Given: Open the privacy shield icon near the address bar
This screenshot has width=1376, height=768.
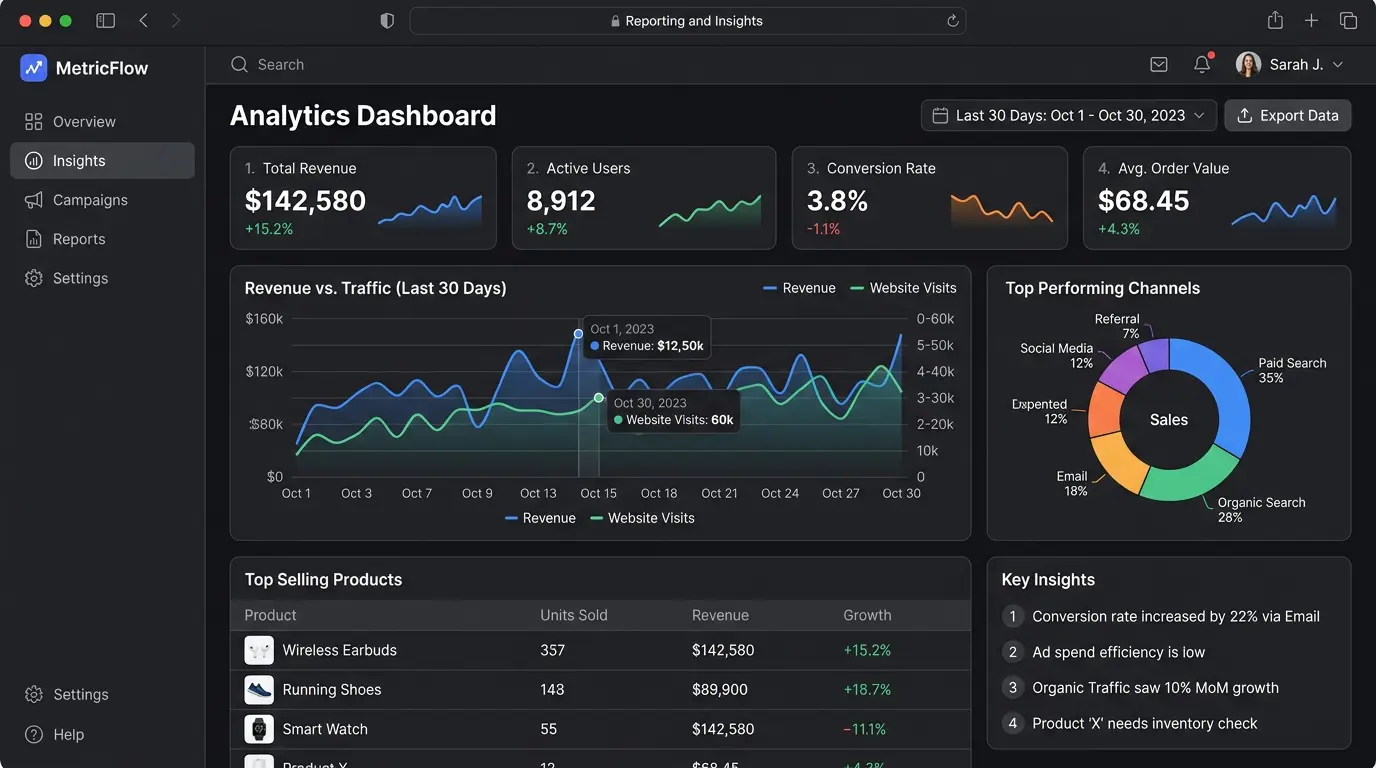Looking at the screenshot, I should 387,21.
